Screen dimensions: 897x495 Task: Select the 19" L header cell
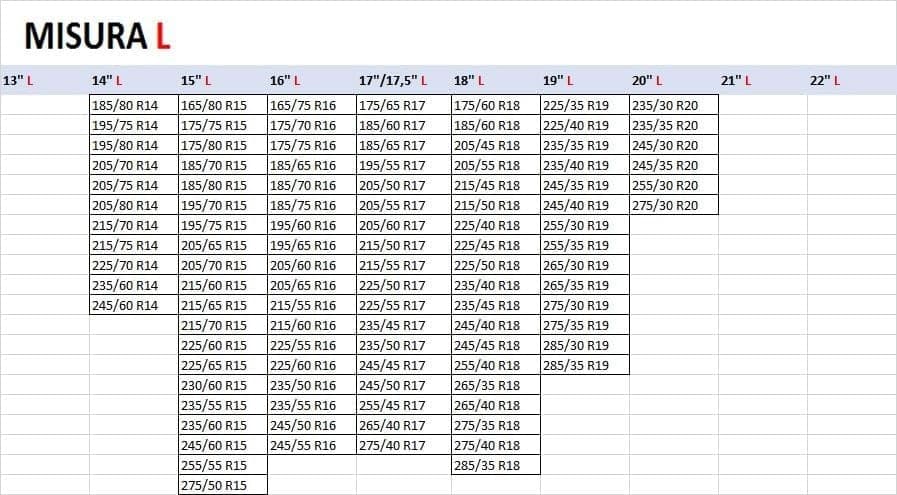tap(585, 81)
